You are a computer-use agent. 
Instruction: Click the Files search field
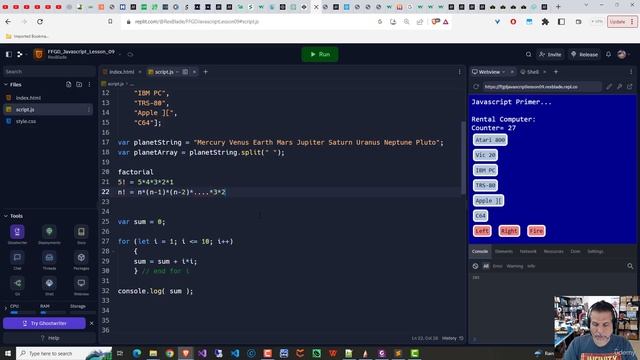point(49,71)
